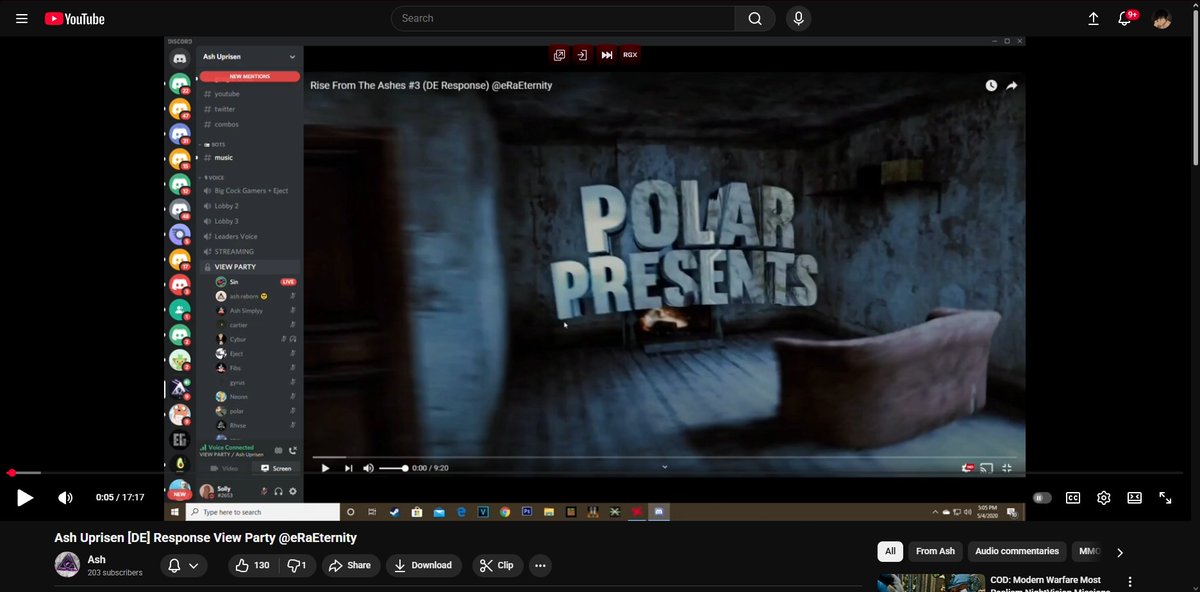Collapse the BOTS category in Discord

point(213,144)
